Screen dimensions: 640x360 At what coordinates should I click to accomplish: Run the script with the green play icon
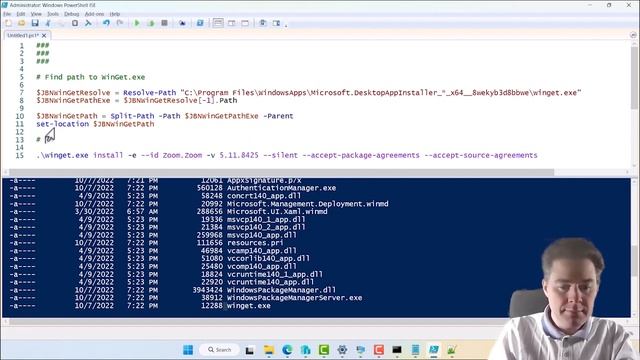tap(137, 23)
